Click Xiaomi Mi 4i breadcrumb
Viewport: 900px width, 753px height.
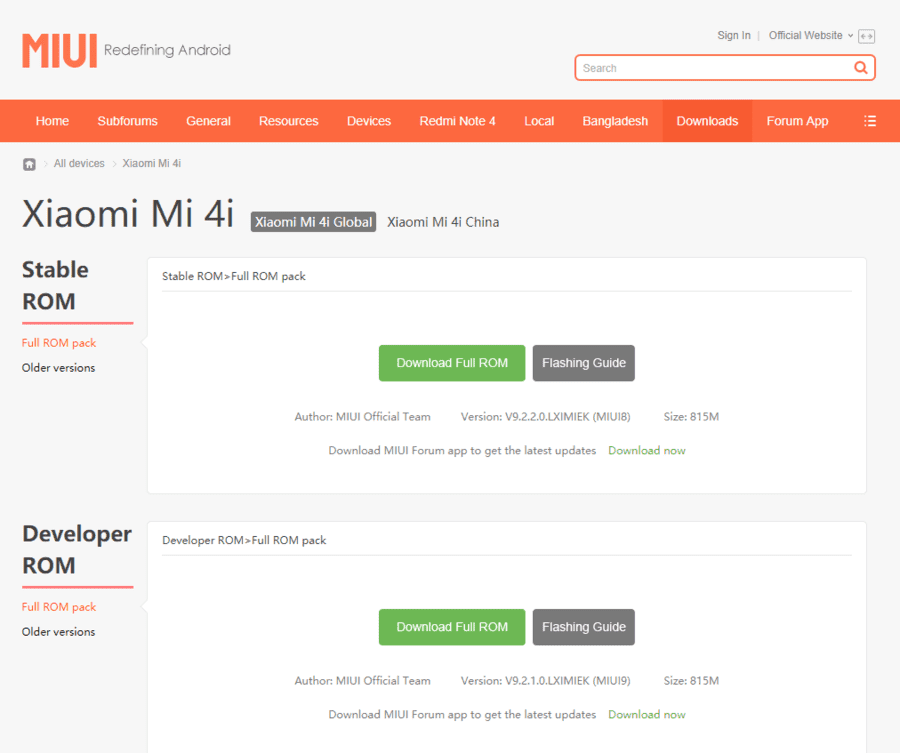point(152,164)
